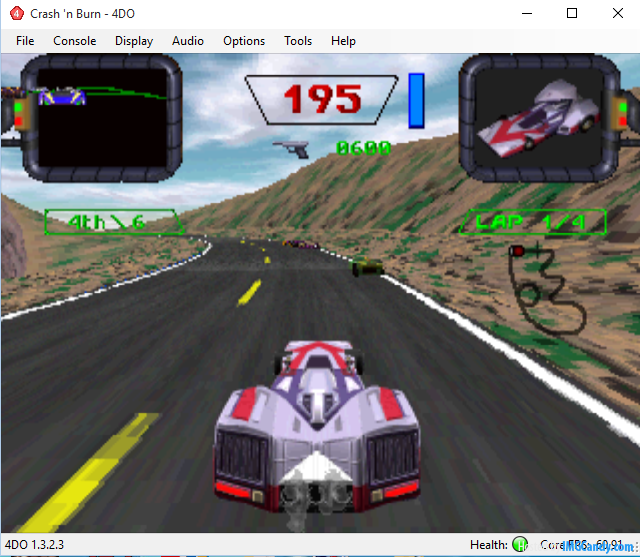The image size is (640, 557).
Task: Click the pistol weapon icon in HUD
Action: point(292,149)
